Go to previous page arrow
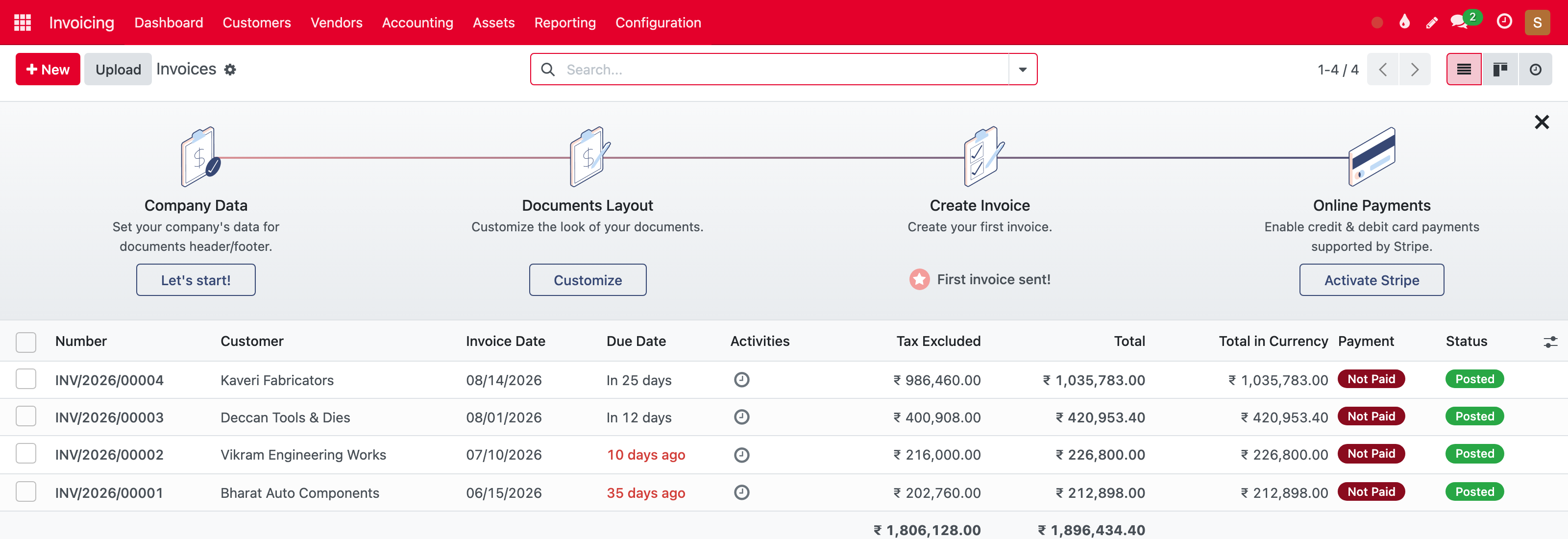This screenshot has height=539, width=1568. pyautogui.click(x=1383, y=70)
